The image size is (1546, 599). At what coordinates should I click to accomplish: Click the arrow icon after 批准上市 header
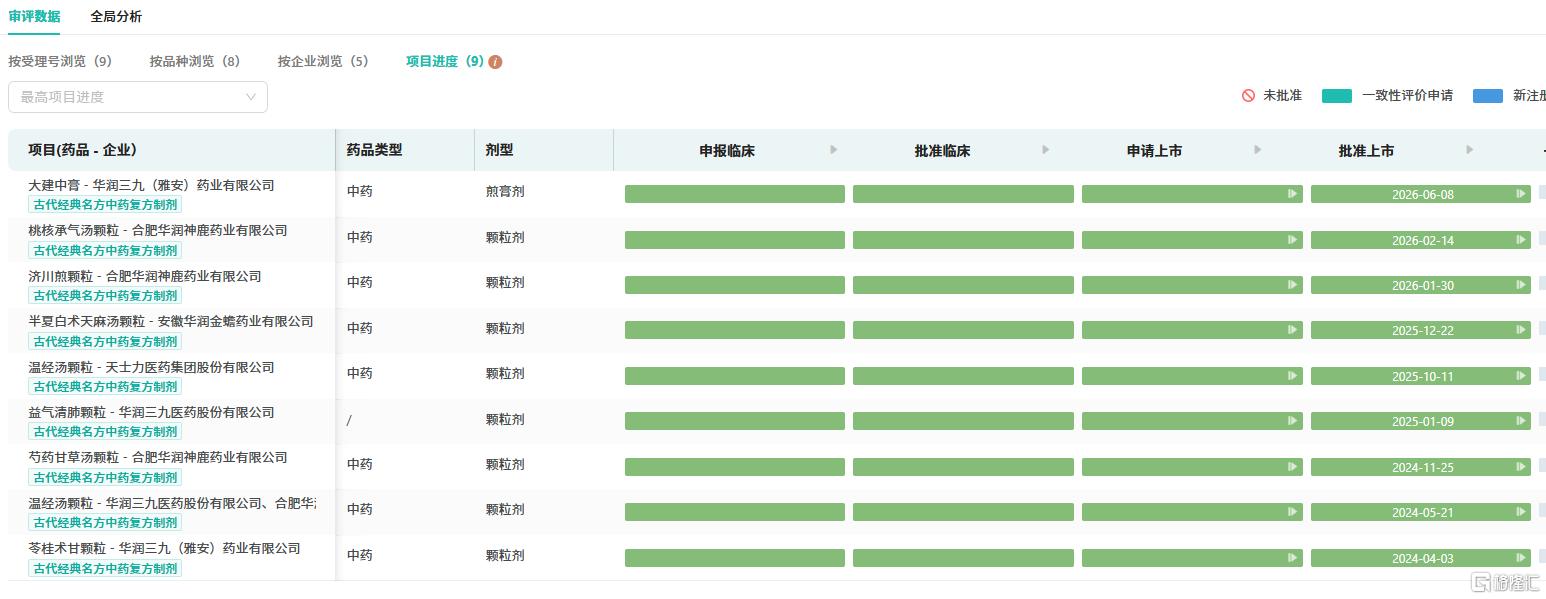click(1470, 150)
